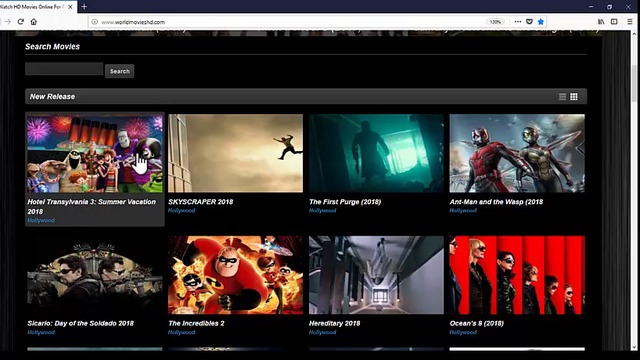Click Hollywood category under SKYSCRAPER 2018

[x=182, y=211]
